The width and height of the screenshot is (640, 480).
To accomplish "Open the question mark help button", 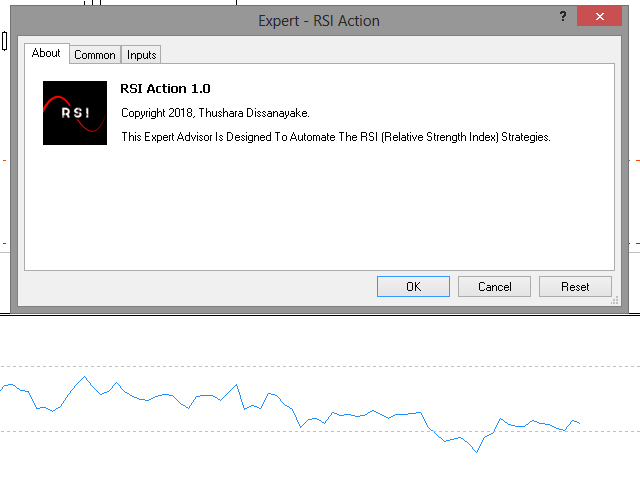I will tap(563, 16).
